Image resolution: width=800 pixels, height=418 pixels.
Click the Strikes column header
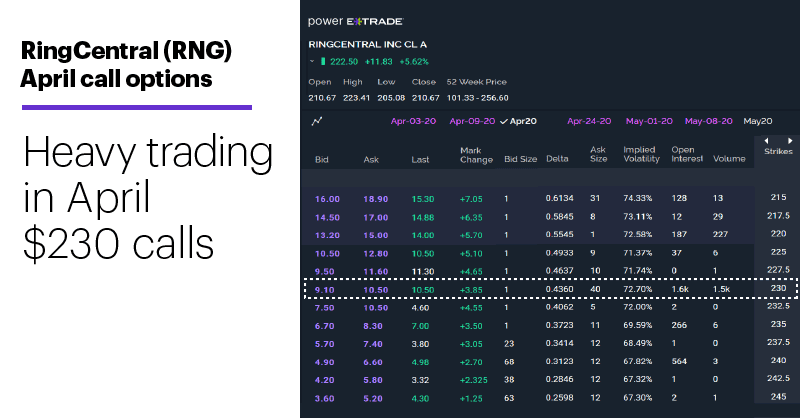[x=778, y=151]
